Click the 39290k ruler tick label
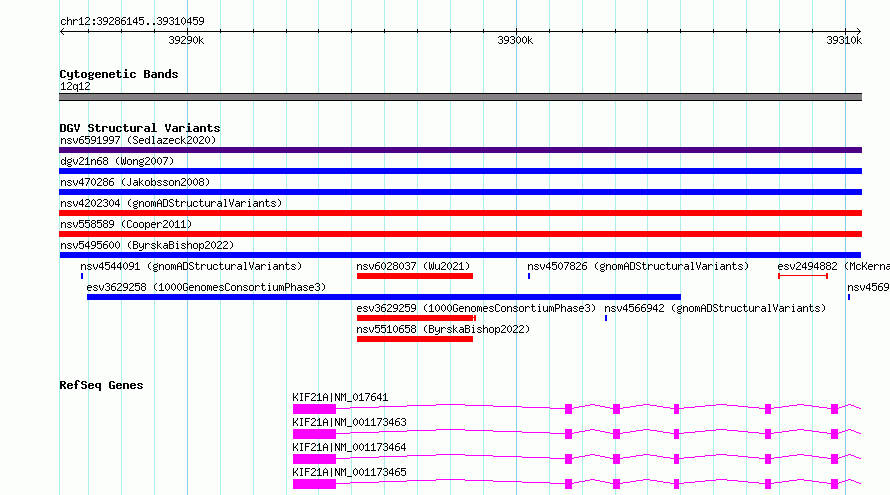 click(186, 40)
